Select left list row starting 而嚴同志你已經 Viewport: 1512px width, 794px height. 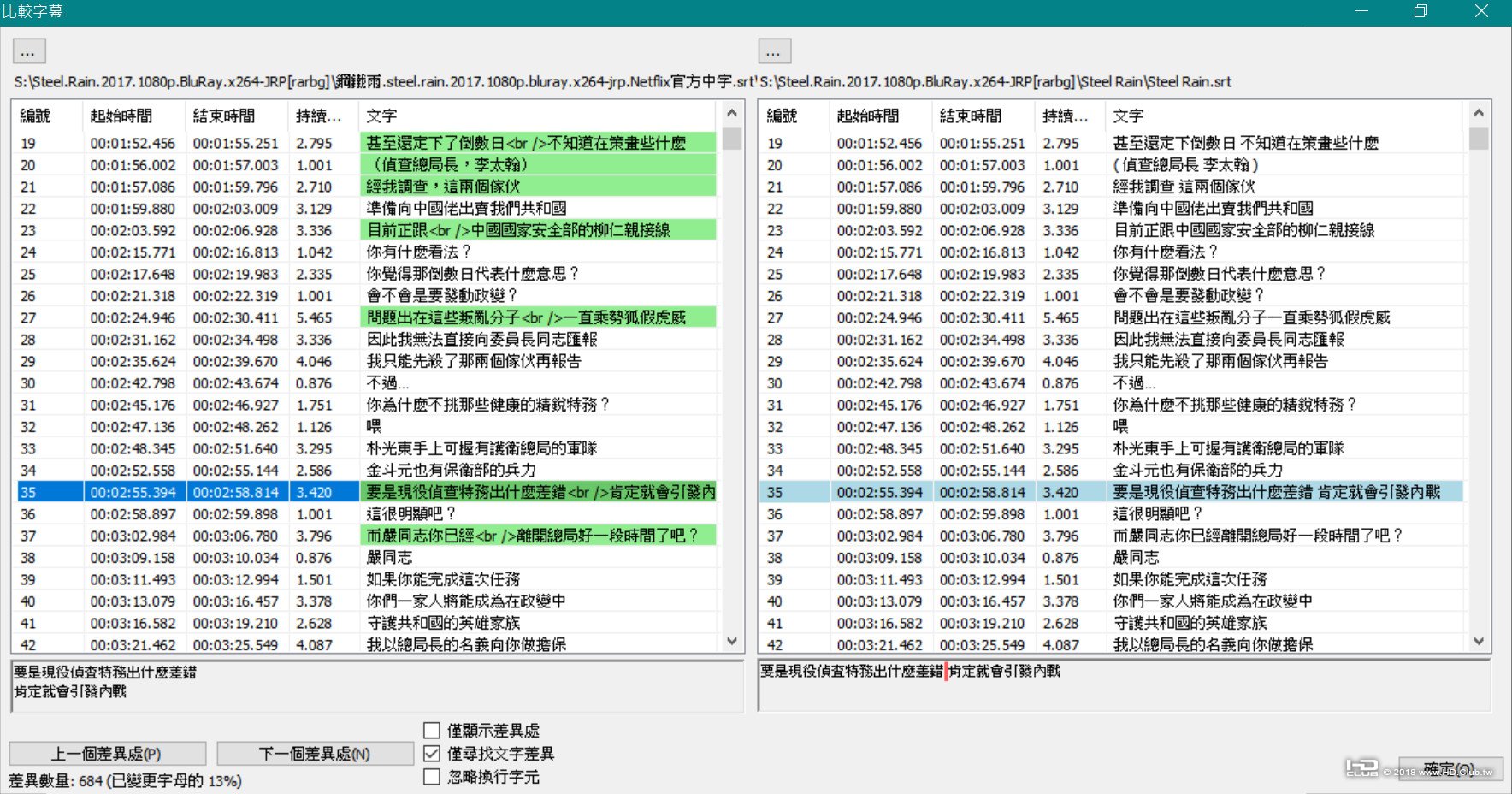(x=365, y=536)
